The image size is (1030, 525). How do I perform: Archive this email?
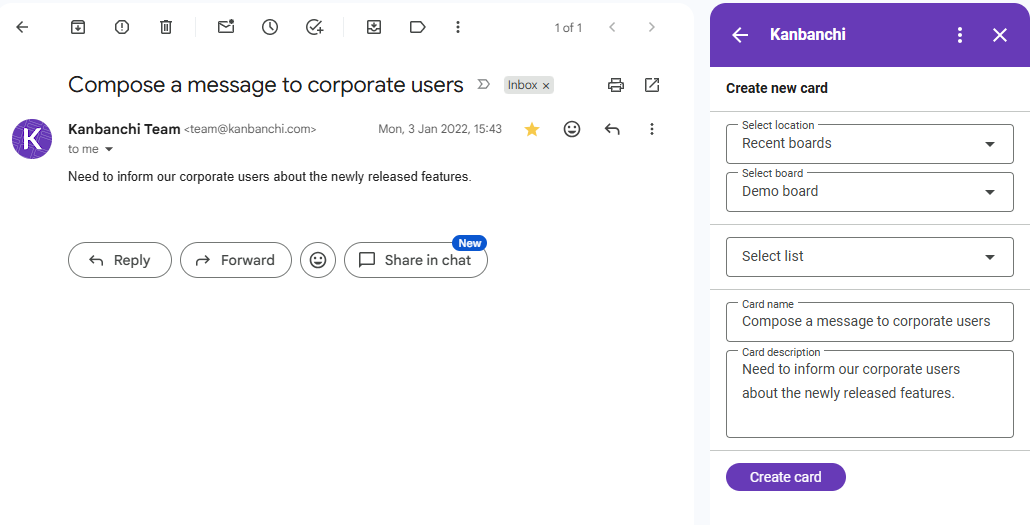[x=78, y=27]
